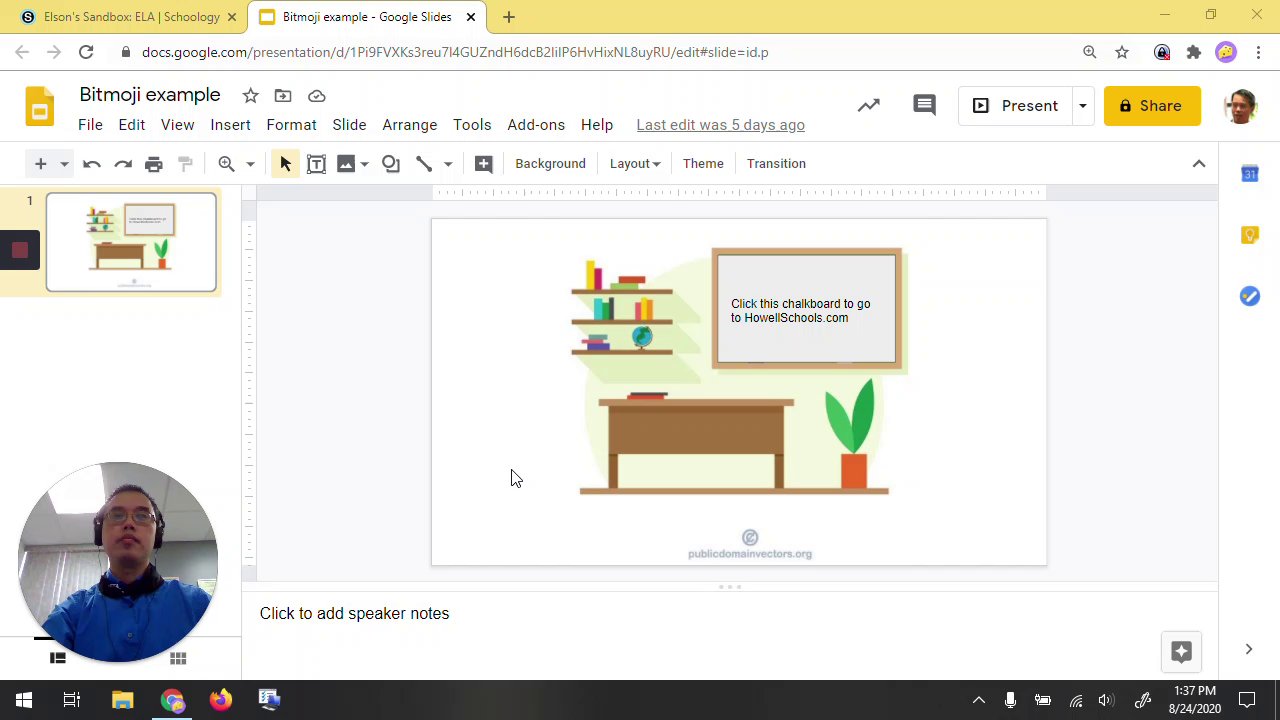Open 'Last edit was 5 days ago' link
1280x720 pixels.
[x=720, y=125]
